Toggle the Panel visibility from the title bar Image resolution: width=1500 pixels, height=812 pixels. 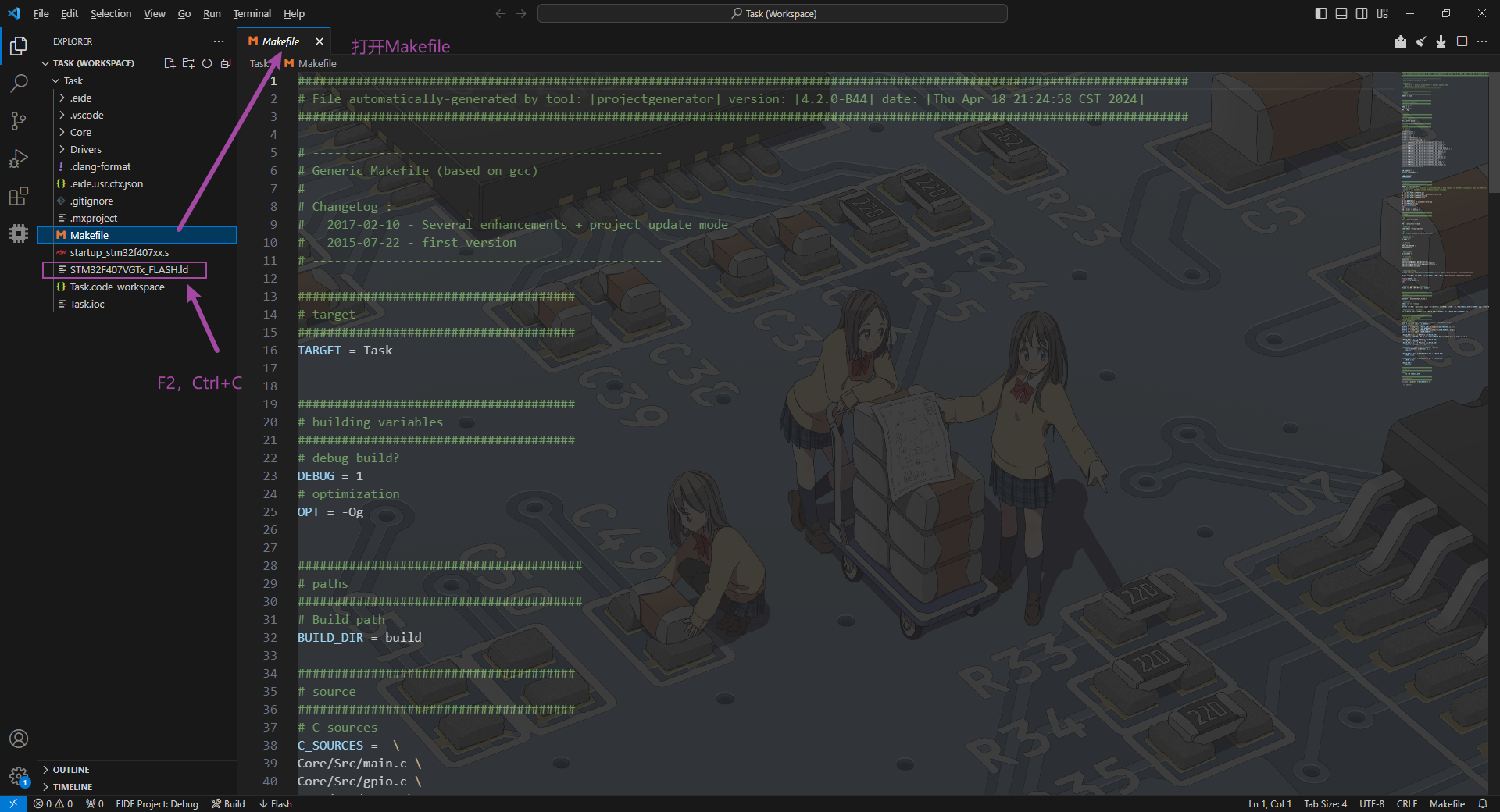click(x=1341, y=13)
